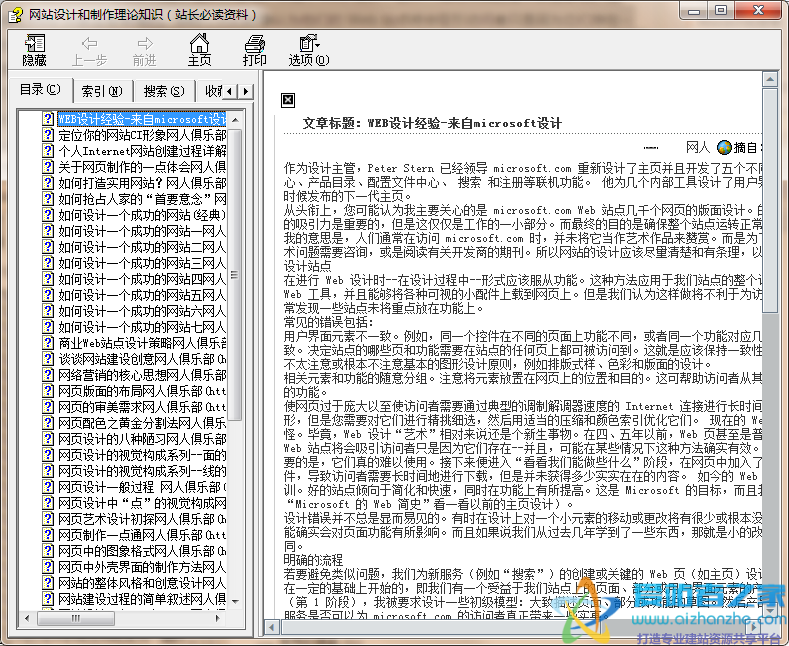Screen dimensions: 789x646
Task: Click the tab strip left scroll arrow
Action: (229, 92)
